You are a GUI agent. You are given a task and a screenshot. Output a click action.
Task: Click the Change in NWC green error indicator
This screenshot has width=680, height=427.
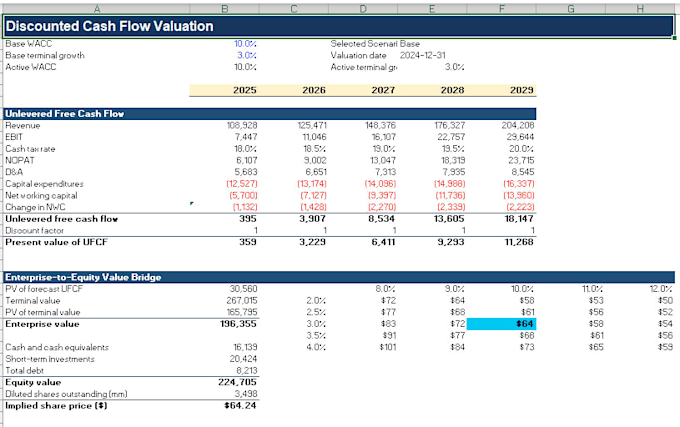tap(192, 203)
